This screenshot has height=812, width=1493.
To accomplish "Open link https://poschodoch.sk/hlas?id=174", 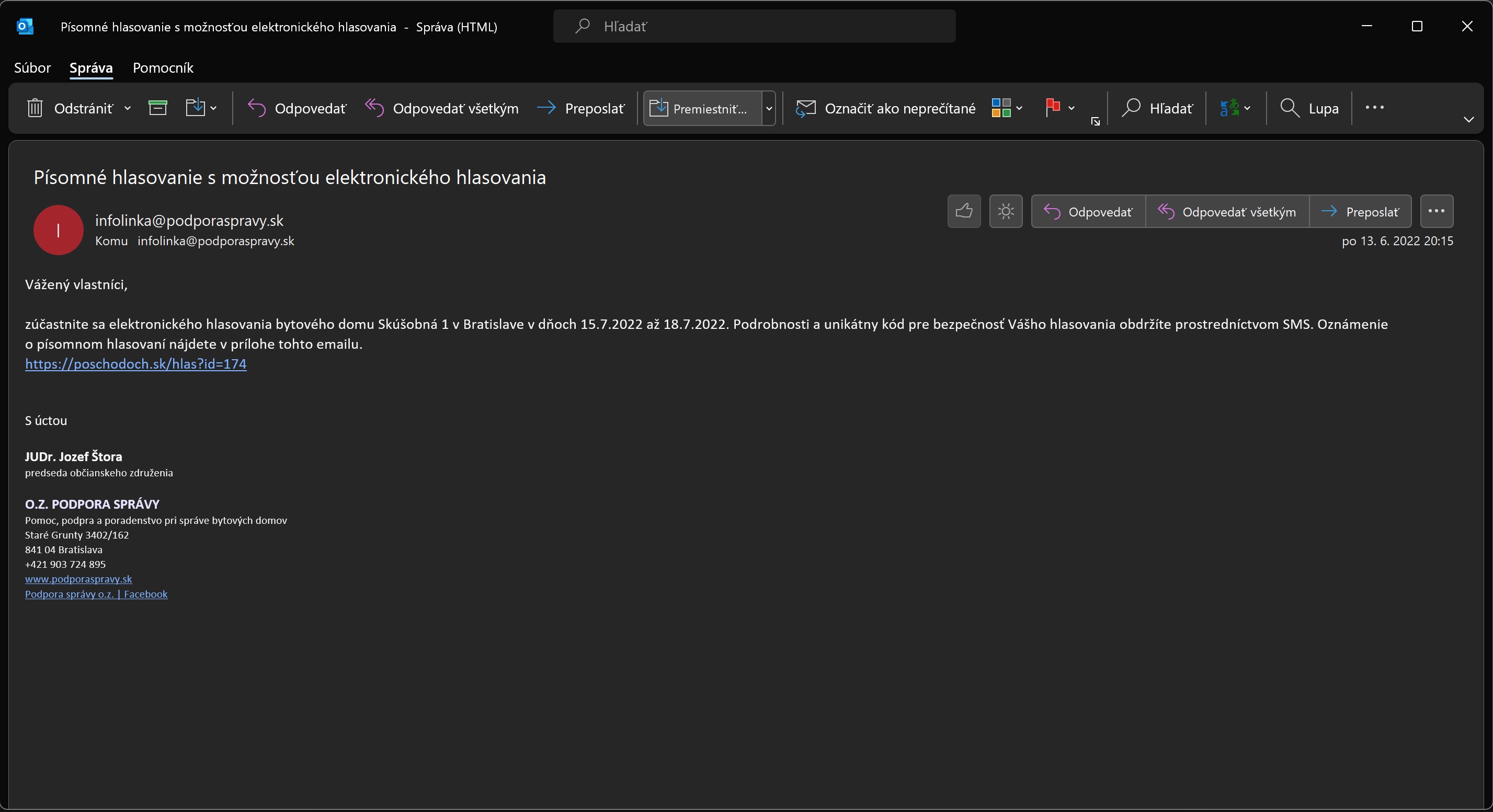I will 135,364.
